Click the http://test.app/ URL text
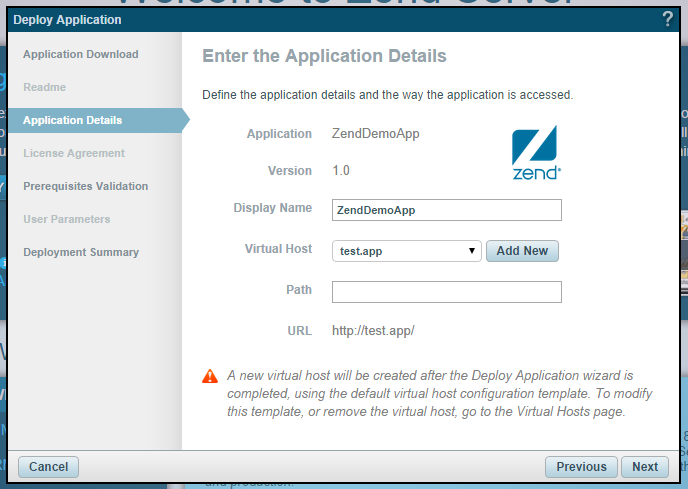The height and width of the screenshot is (489, 688). click(x=373, y=331)
